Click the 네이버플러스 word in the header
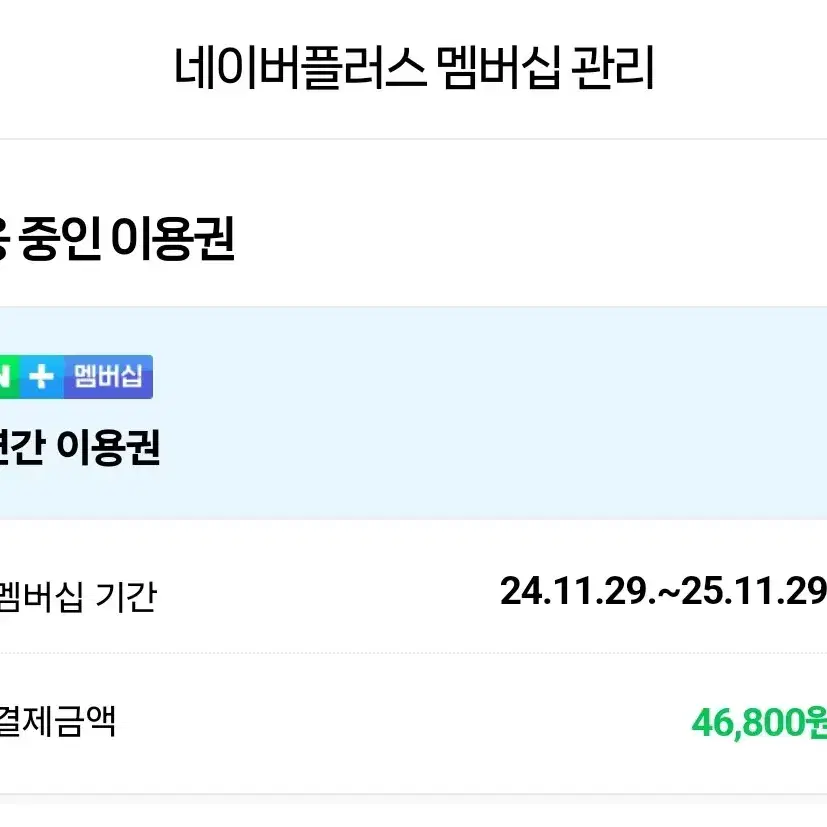This screenshot has width=827, height=827. 300,68
